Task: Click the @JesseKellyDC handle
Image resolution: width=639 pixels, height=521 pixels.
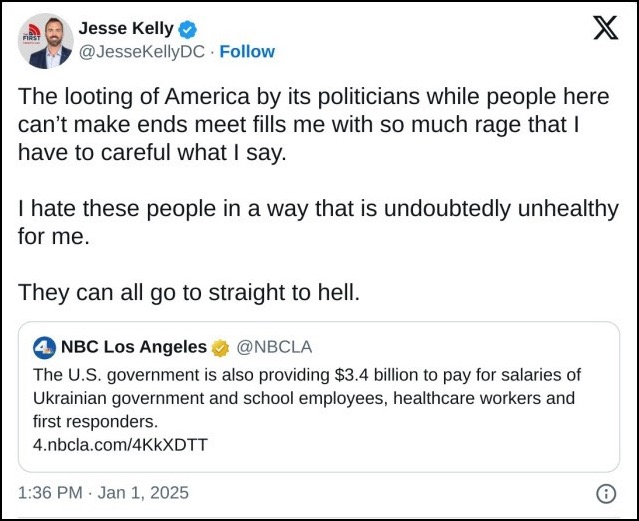Action: 142,52
